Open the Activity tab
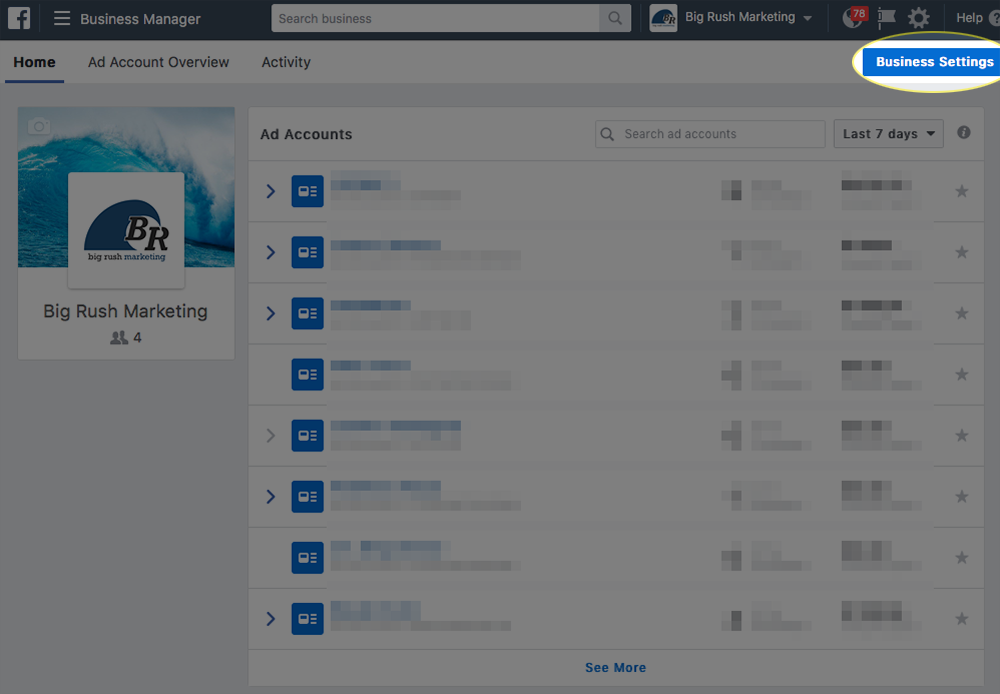This screenshot has height=694, width=1000. point(286,62)
